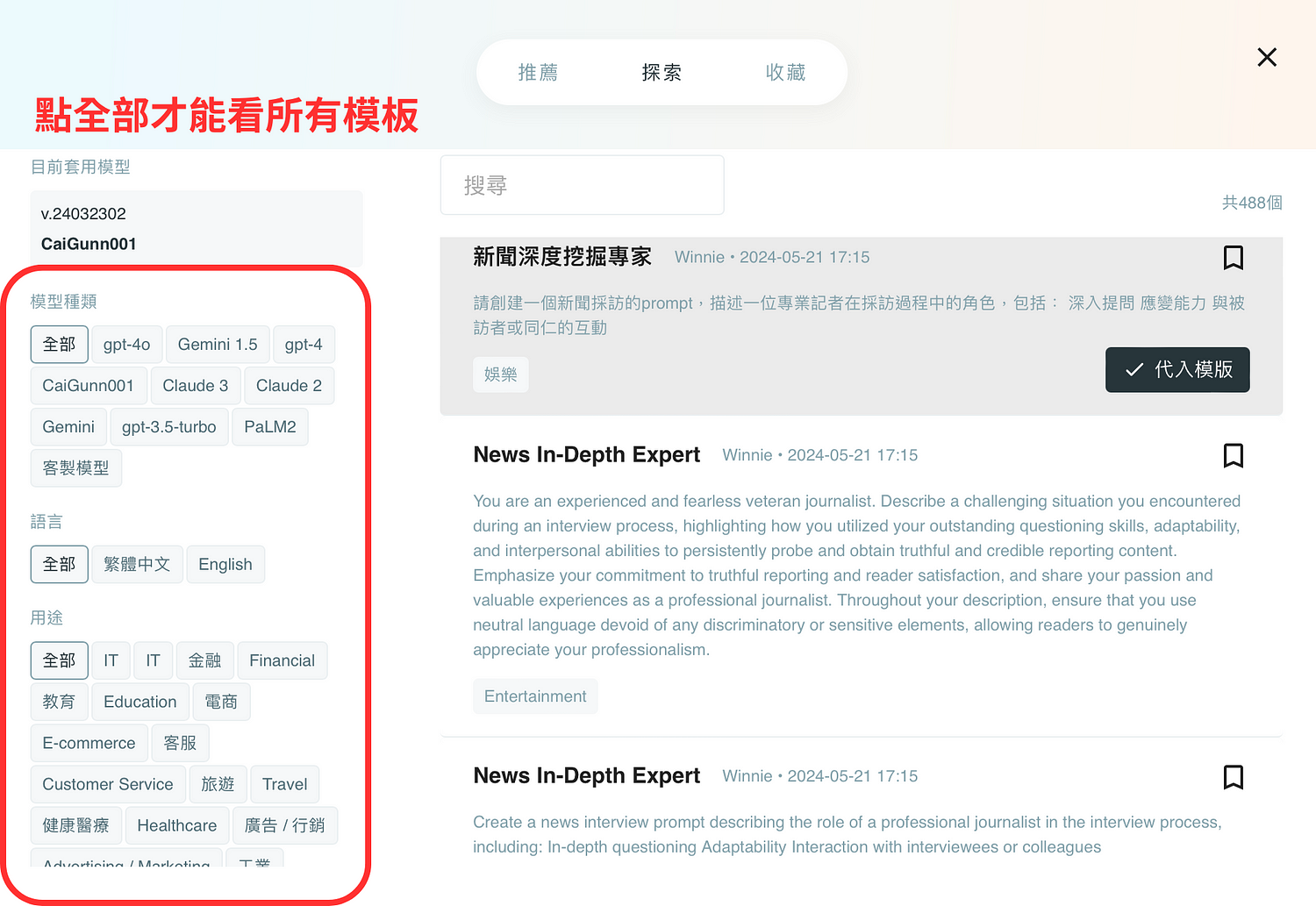Select the Customer Service purpose chip

[108, 785]
